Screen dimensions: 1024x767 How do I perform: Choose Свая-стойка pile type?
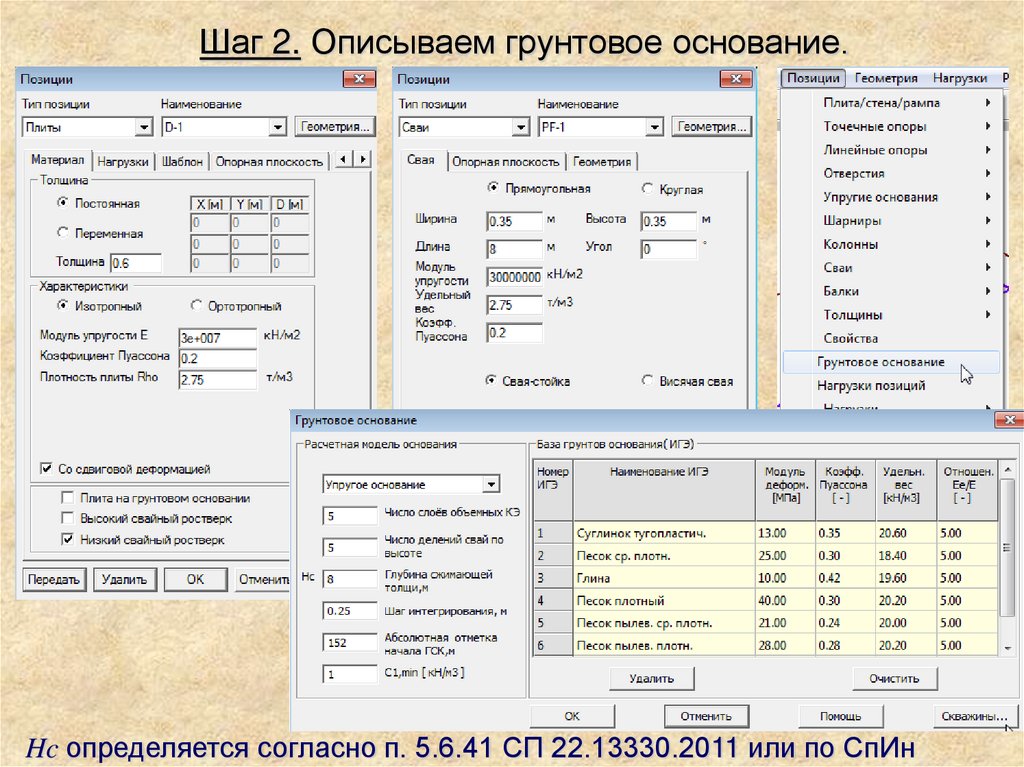[x=490, y=380]
